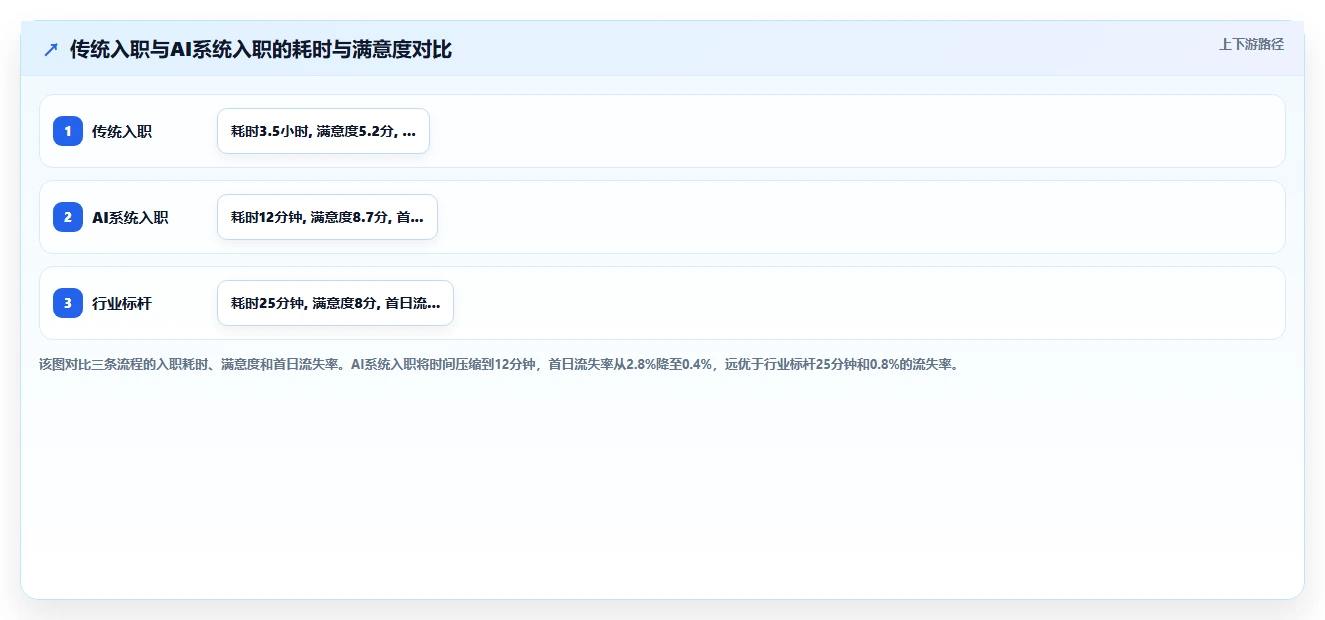Open the 耗时12分钟, 满意度8.7分 chip
This screenshot has width=1325, height=620.
point(327,217)
